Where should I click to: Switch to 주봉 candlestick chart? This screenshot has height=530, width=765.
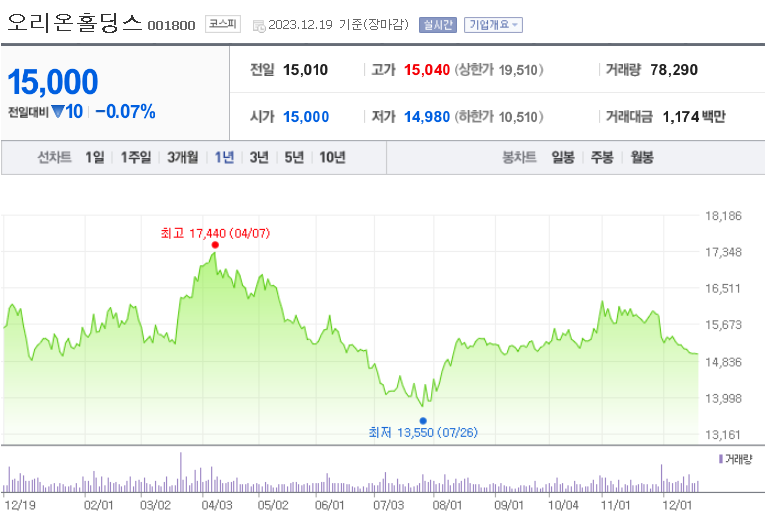click(x=602, y=157)
